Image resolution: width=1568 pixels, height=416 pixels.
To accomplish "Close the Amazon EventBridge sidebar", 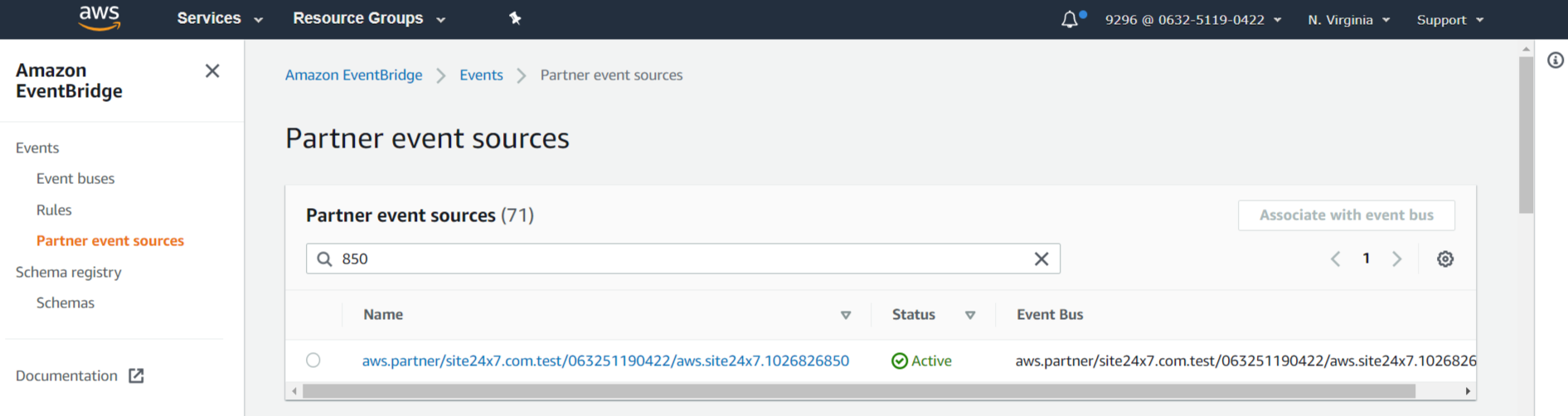I will pos(212,71).
